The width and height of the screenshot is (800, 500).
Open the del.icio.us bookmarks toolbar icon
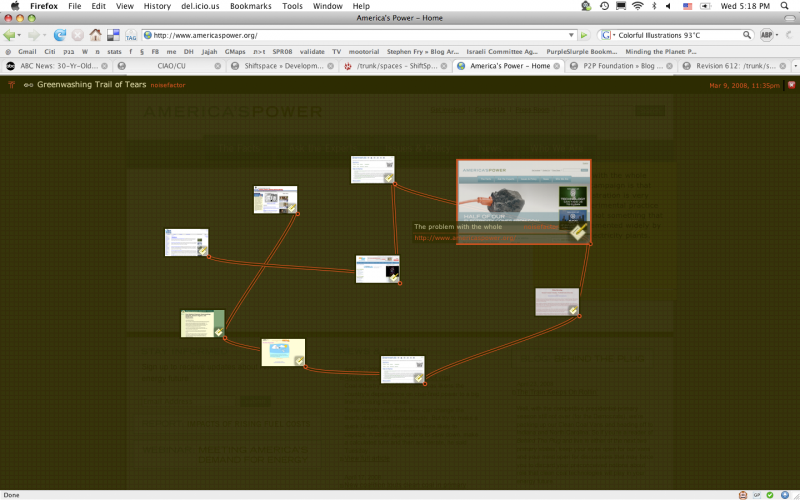(113, 35)
